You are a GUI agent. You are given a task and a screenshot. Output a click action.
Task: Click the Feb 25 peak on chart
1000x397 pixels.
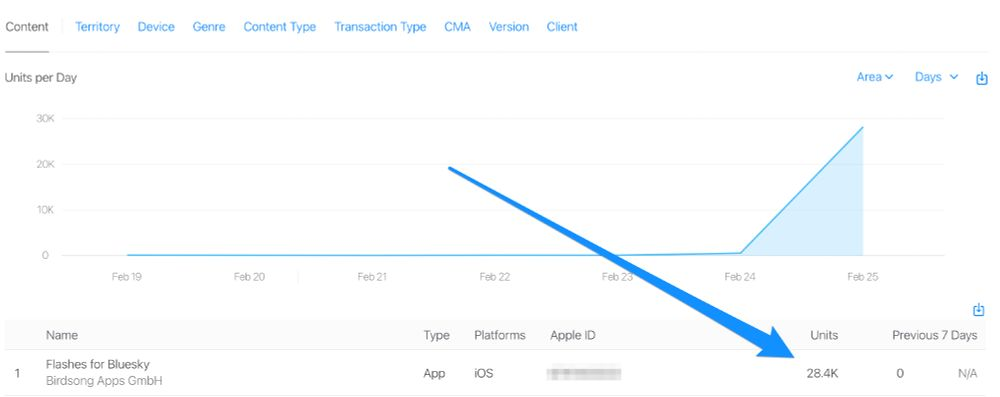[862, 127]
